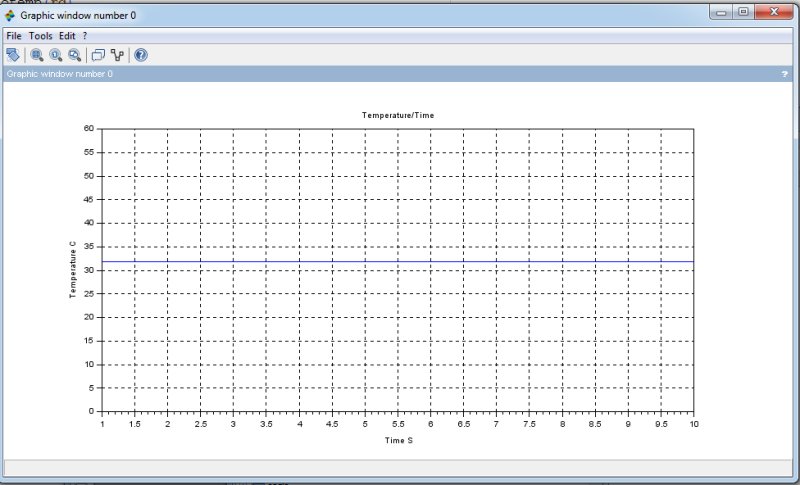The width and height of the screenshot is (800, 485).
Task: Click the Time S axis label
Action: (398, 440)
